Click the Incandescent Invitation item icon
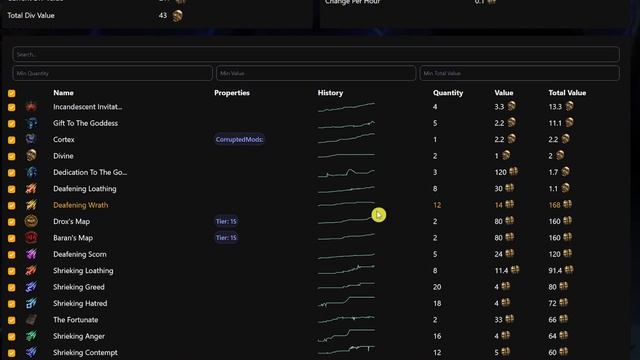This screenshot has height=360, width=640. pos(31,107)
